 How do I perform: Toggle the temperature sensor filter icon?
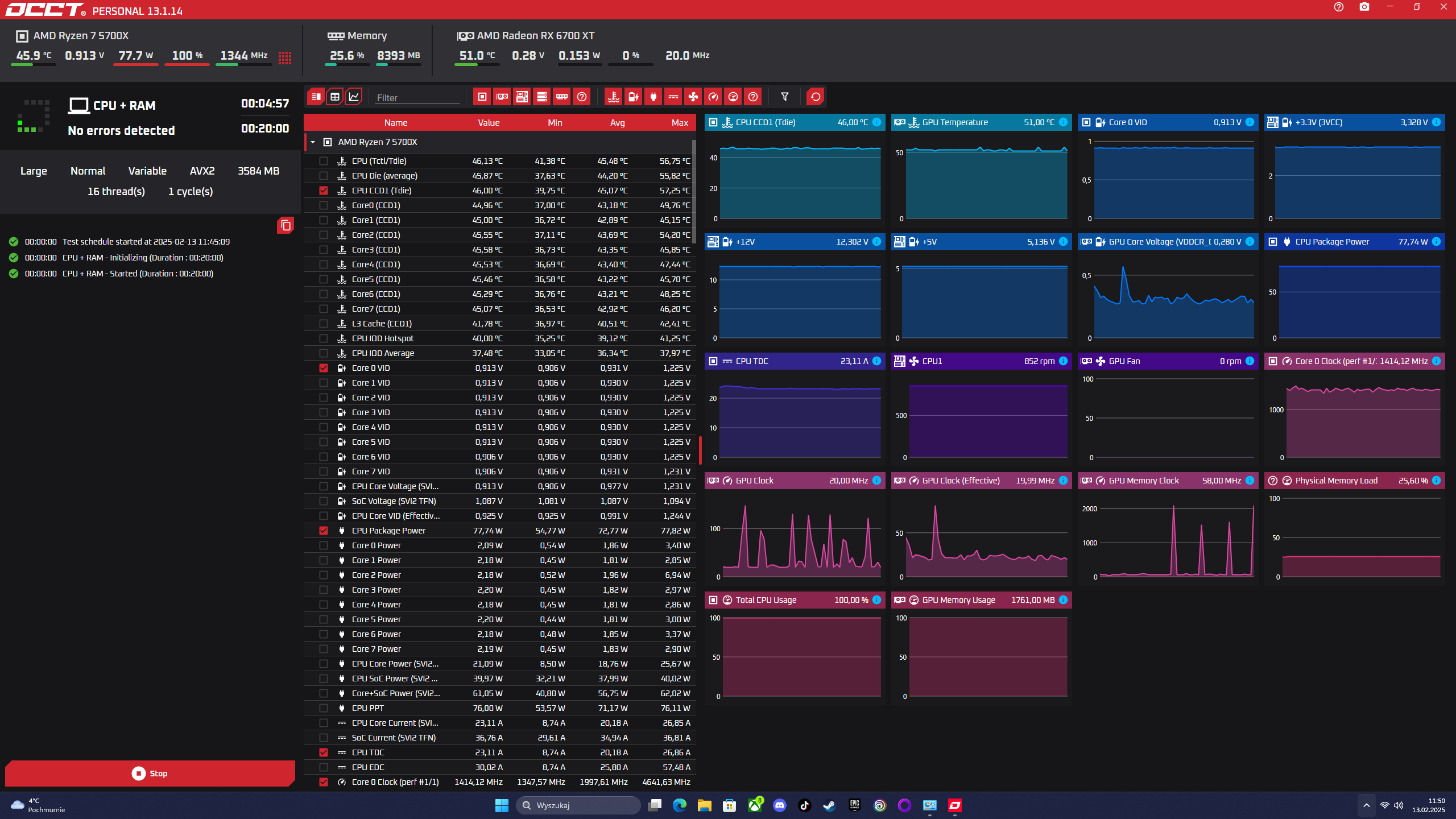pos(613,97)
